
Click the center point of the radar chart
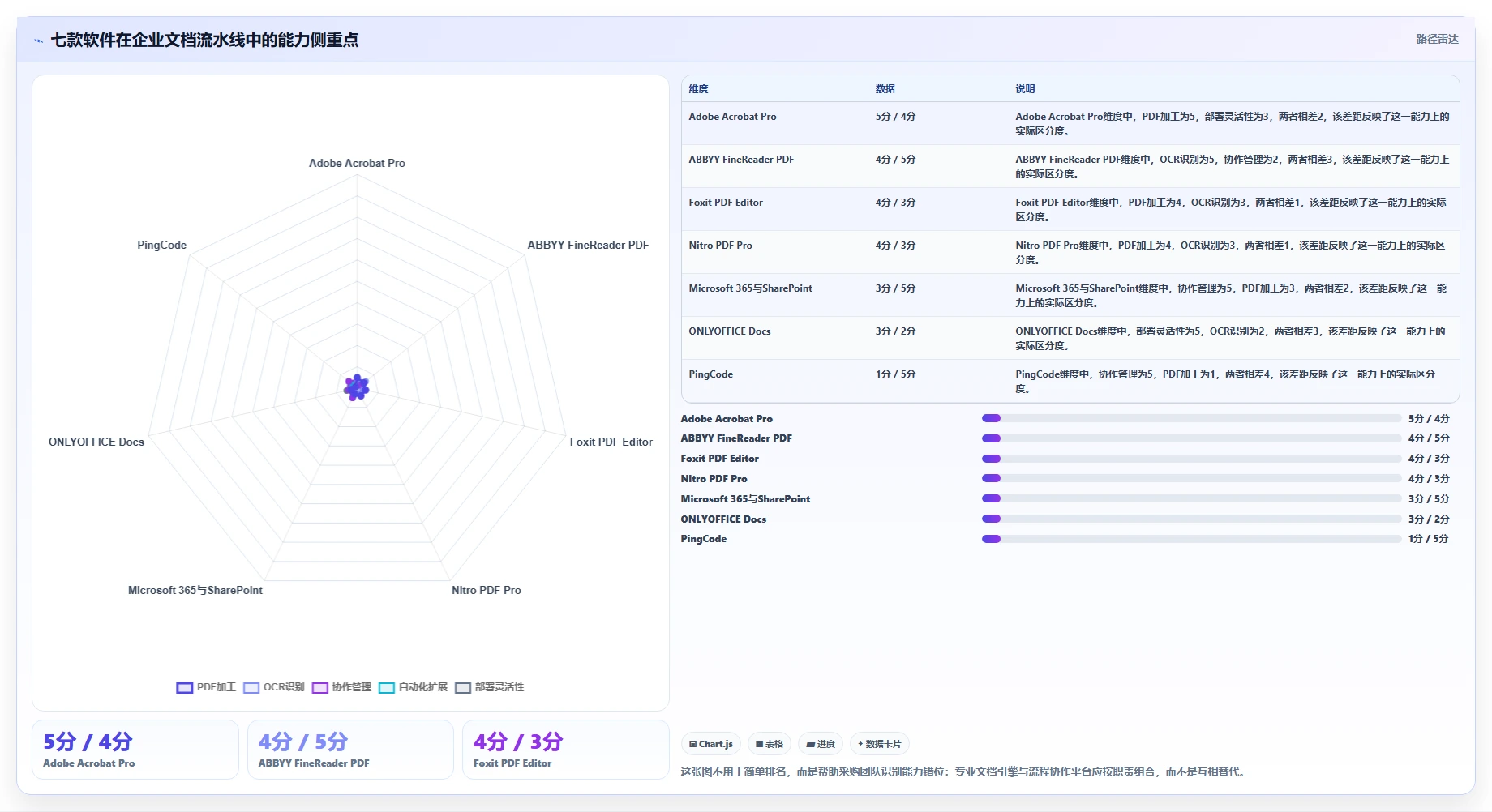point(357,387)
